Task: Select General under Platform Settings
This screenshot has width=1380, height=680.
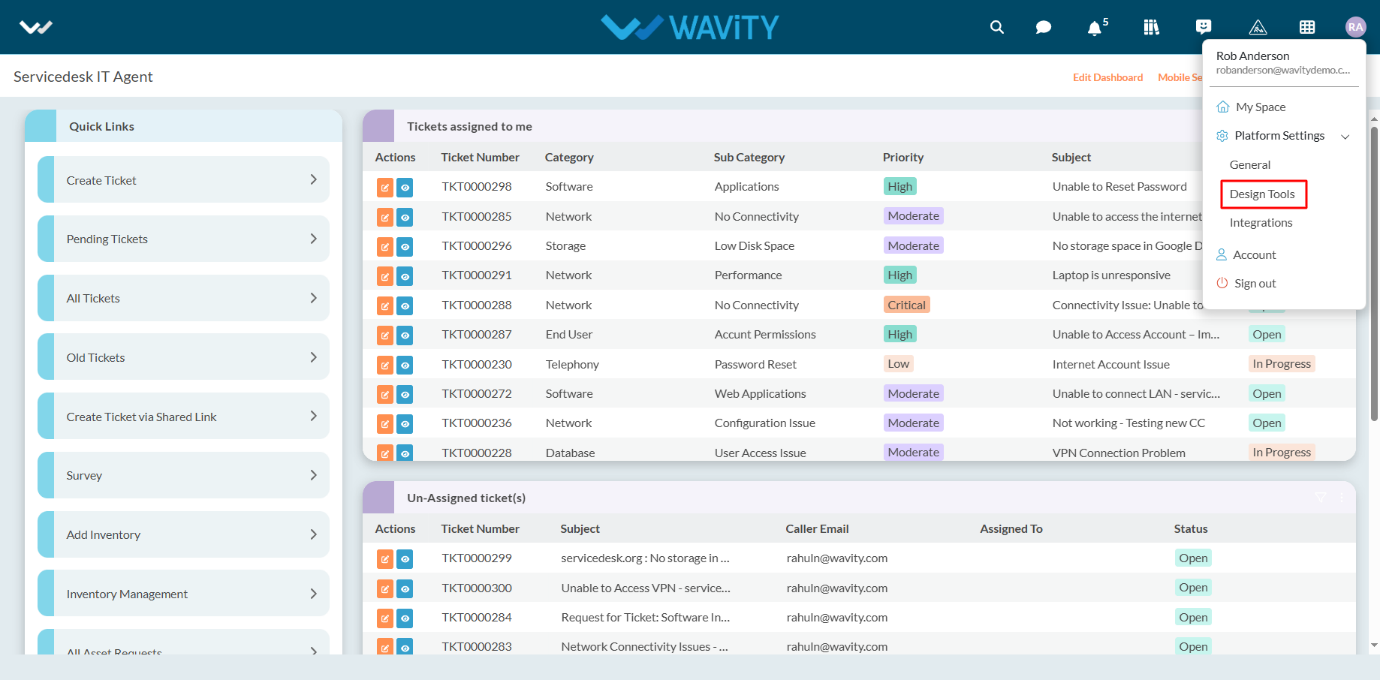Action: click(x=1250, y=165)
